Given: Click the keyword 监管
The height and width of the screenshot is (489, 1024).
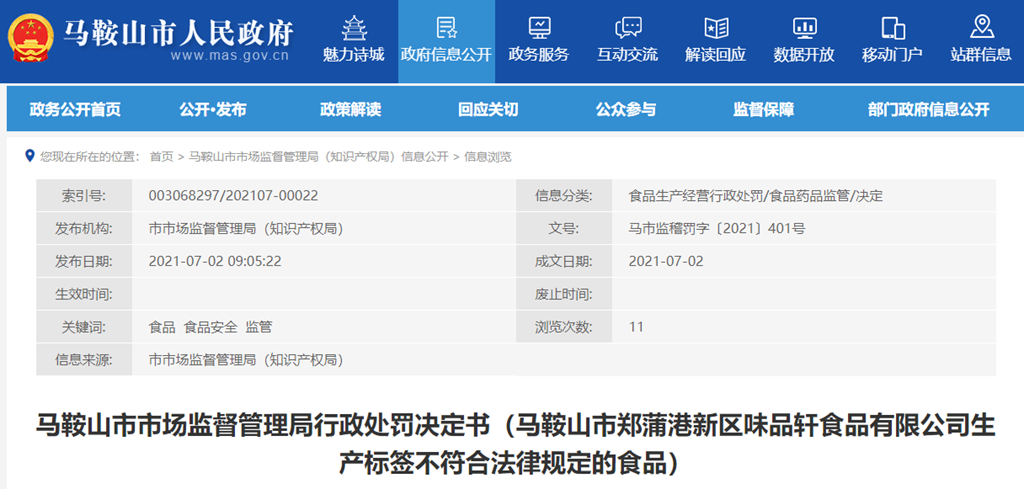Looking at the screenshot, I should click(x=259, y=327).
